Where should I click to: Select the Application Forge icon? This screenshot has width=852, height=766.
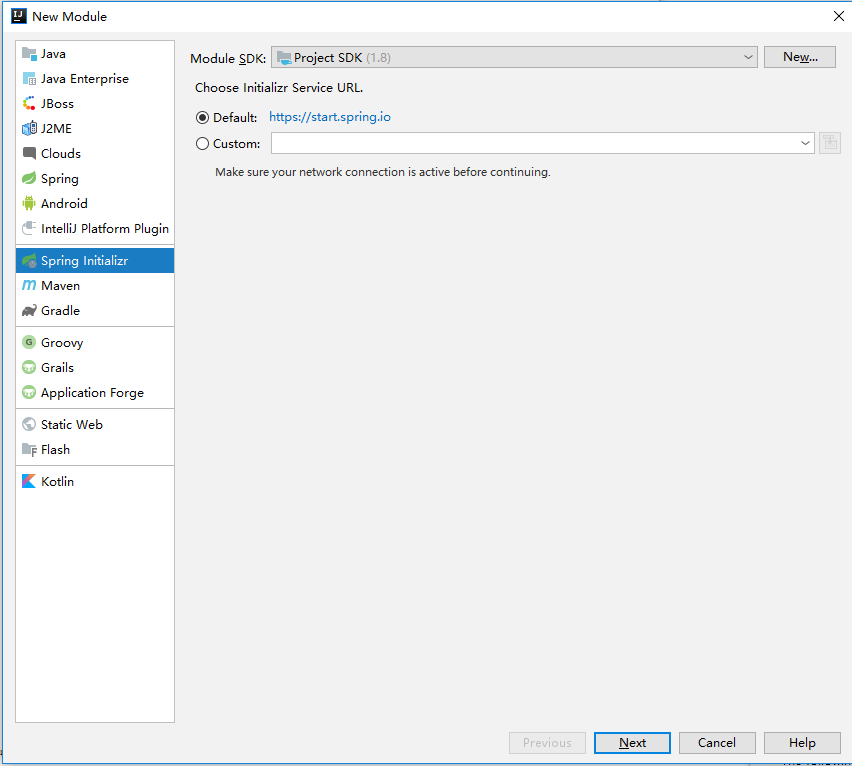click(29, 392)
